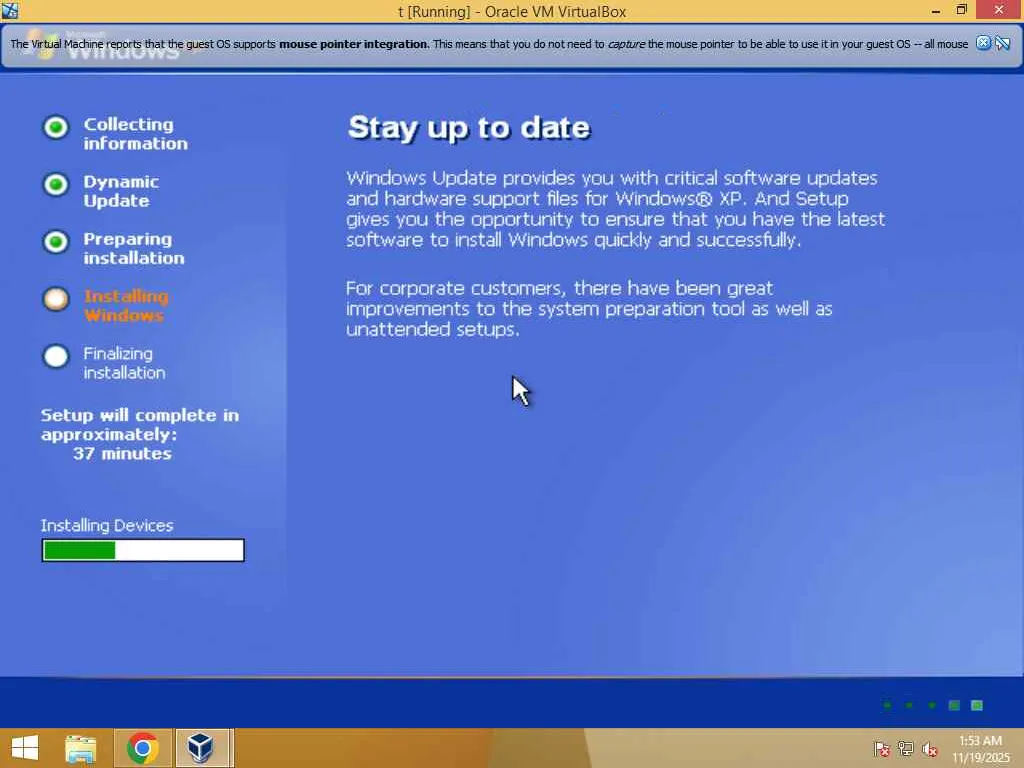Click the 'Stay up to date' heading
The image size is (1024, 768).
(x=469, y=127)
